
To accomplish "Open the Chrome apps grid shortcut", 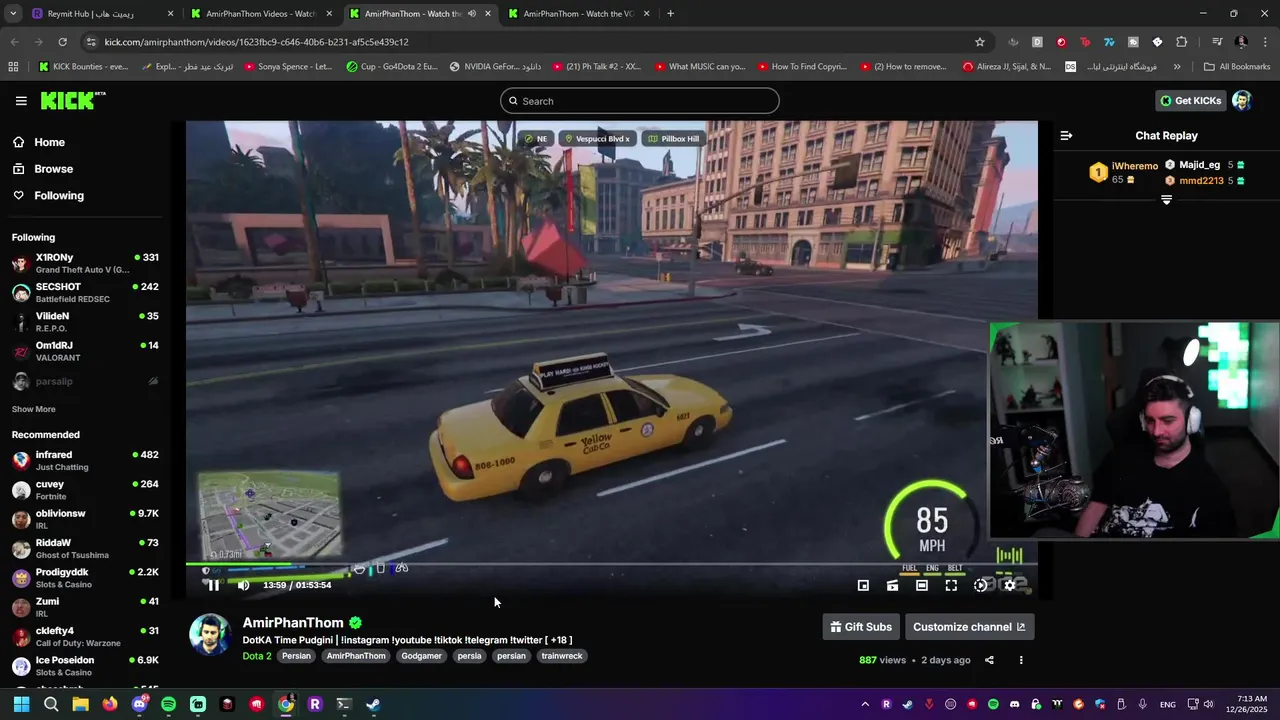I will tap(13, 67).
